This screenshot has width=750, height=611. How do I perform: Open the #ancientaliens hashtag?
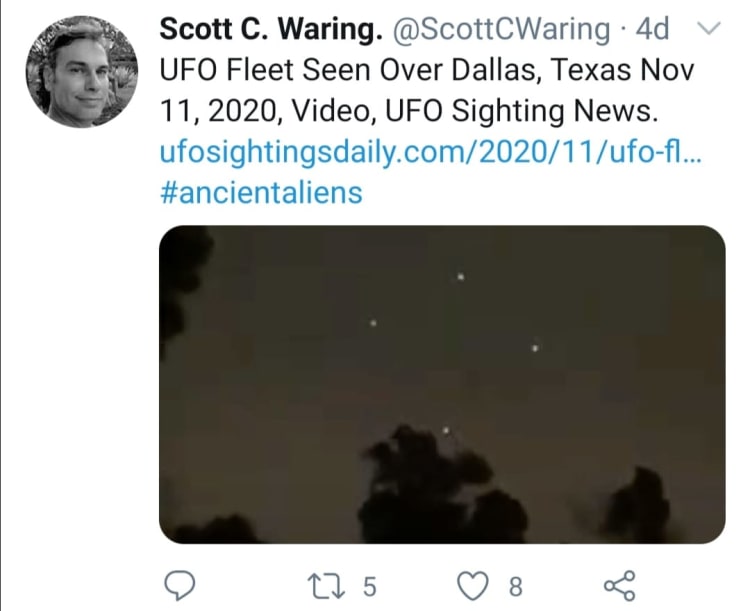point(261,193)
